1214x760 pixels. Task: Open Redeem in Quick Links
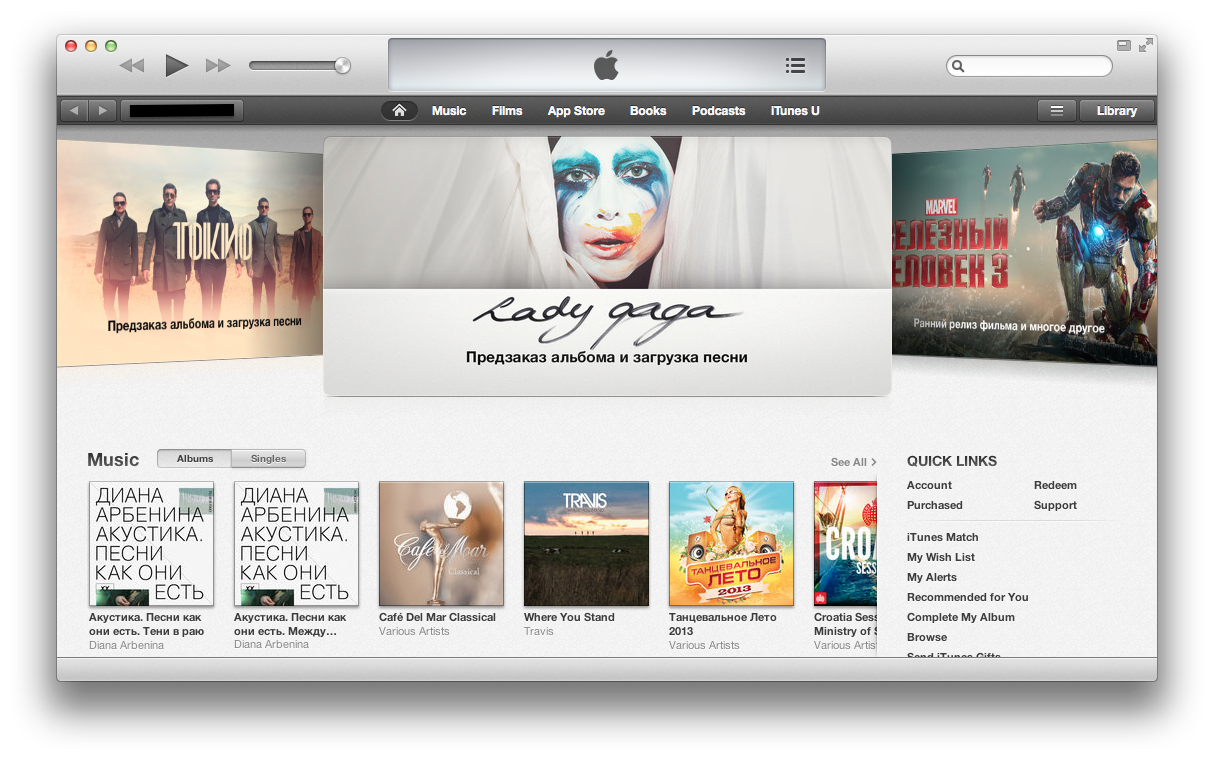tap(1055, 485)
